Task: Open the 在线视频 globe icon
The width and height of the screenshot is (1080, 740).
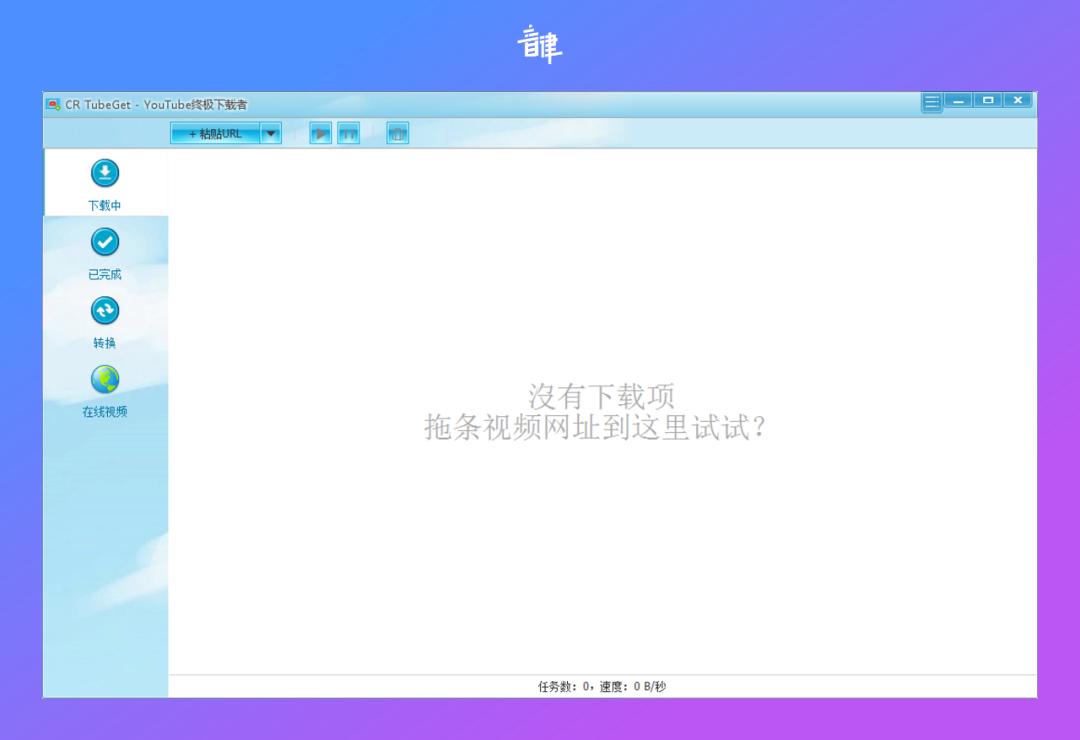Action: (104, 381)
